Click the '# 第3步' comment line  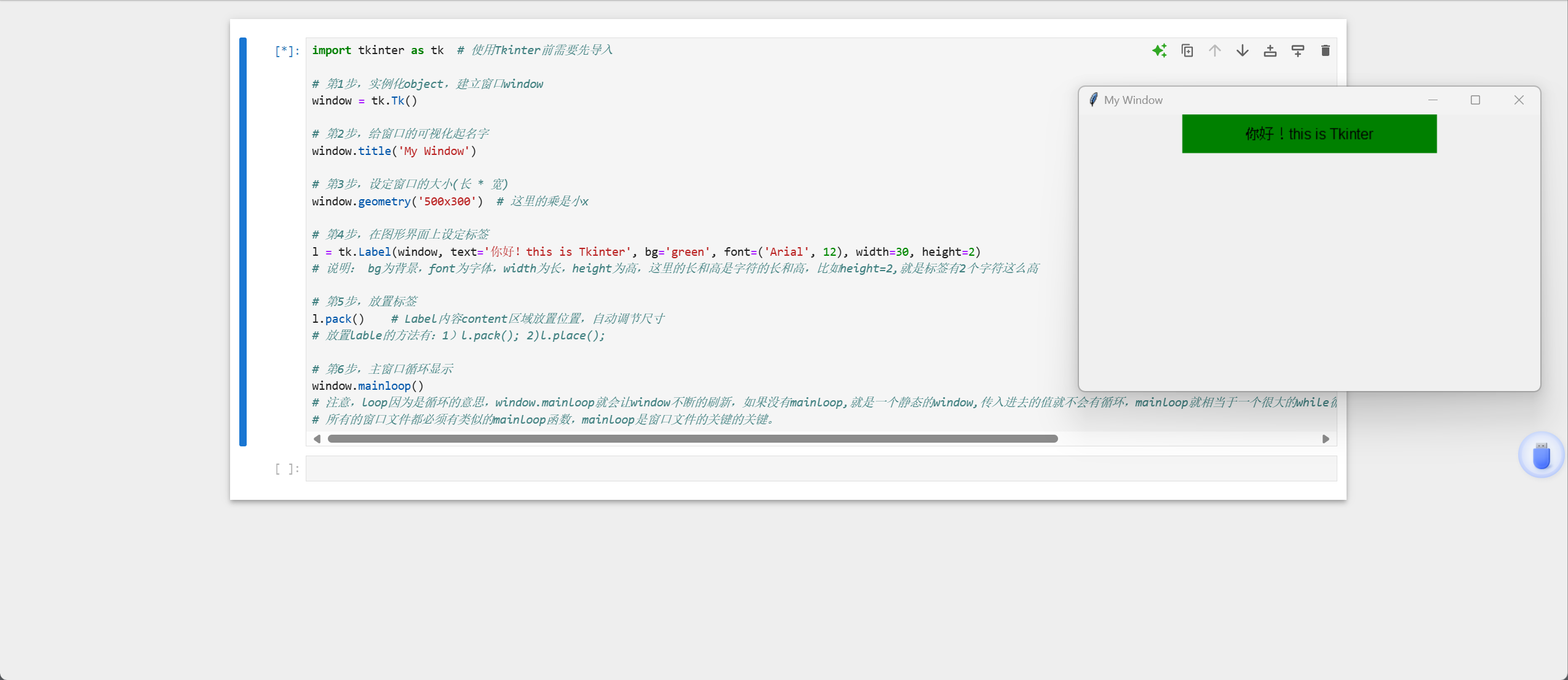[x=410, y=184]
